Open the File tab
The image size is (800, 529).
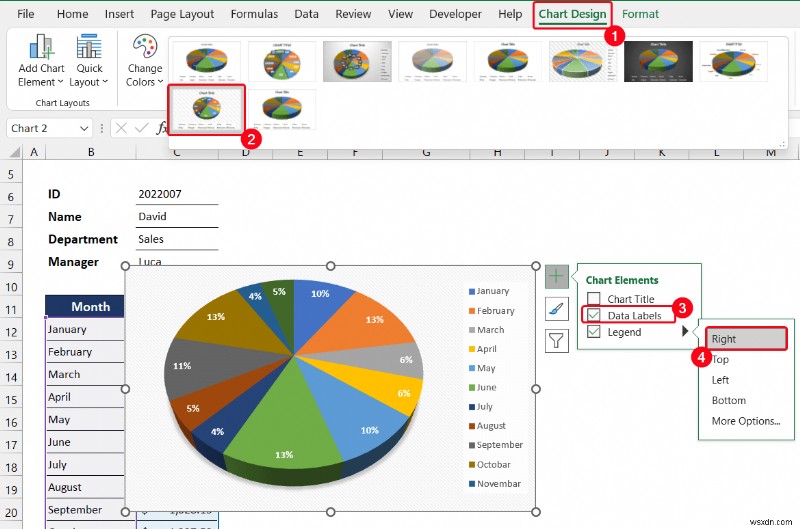coord(26,14)
